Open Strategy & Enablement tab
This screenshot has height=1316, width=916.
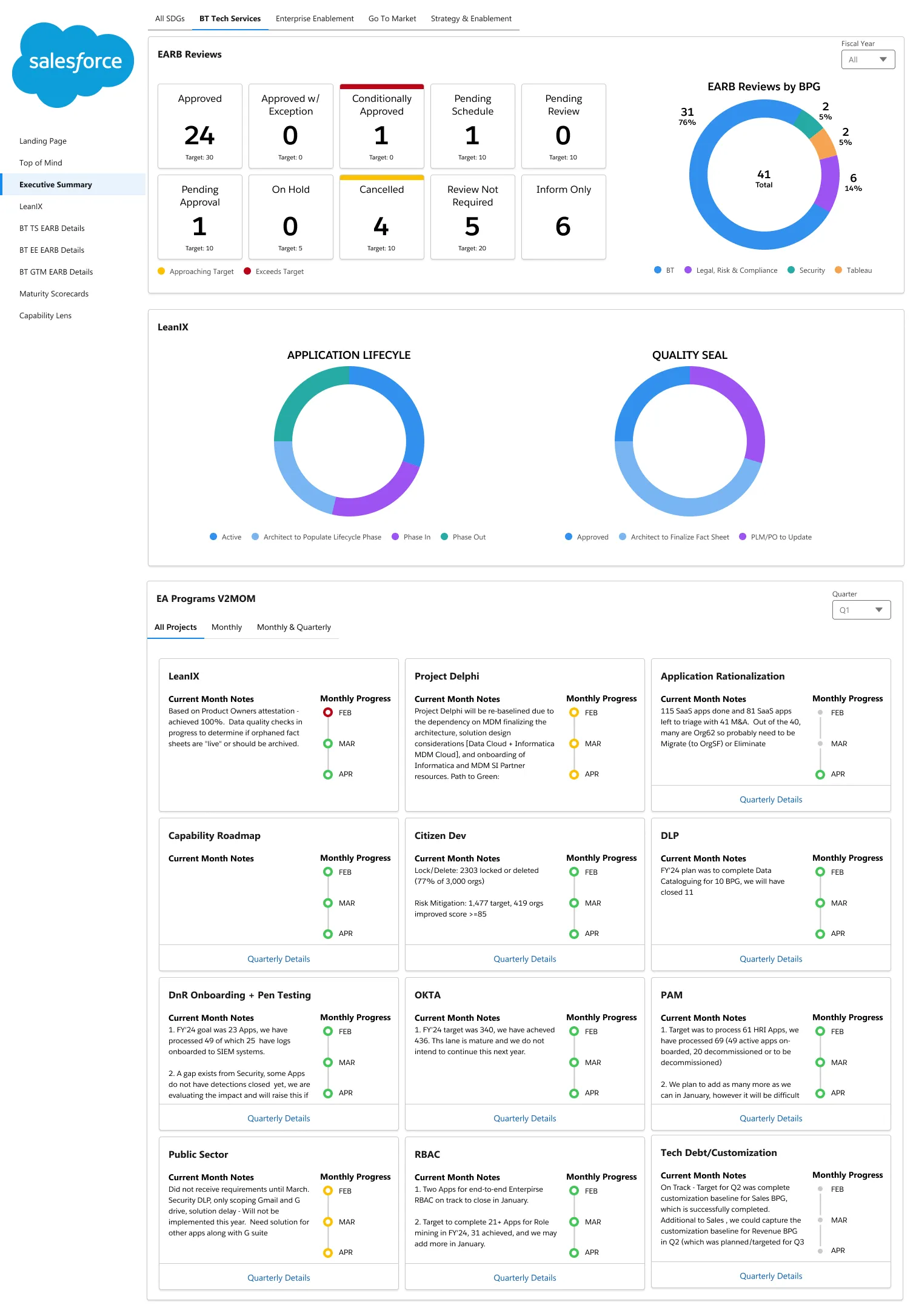[471, 19]
